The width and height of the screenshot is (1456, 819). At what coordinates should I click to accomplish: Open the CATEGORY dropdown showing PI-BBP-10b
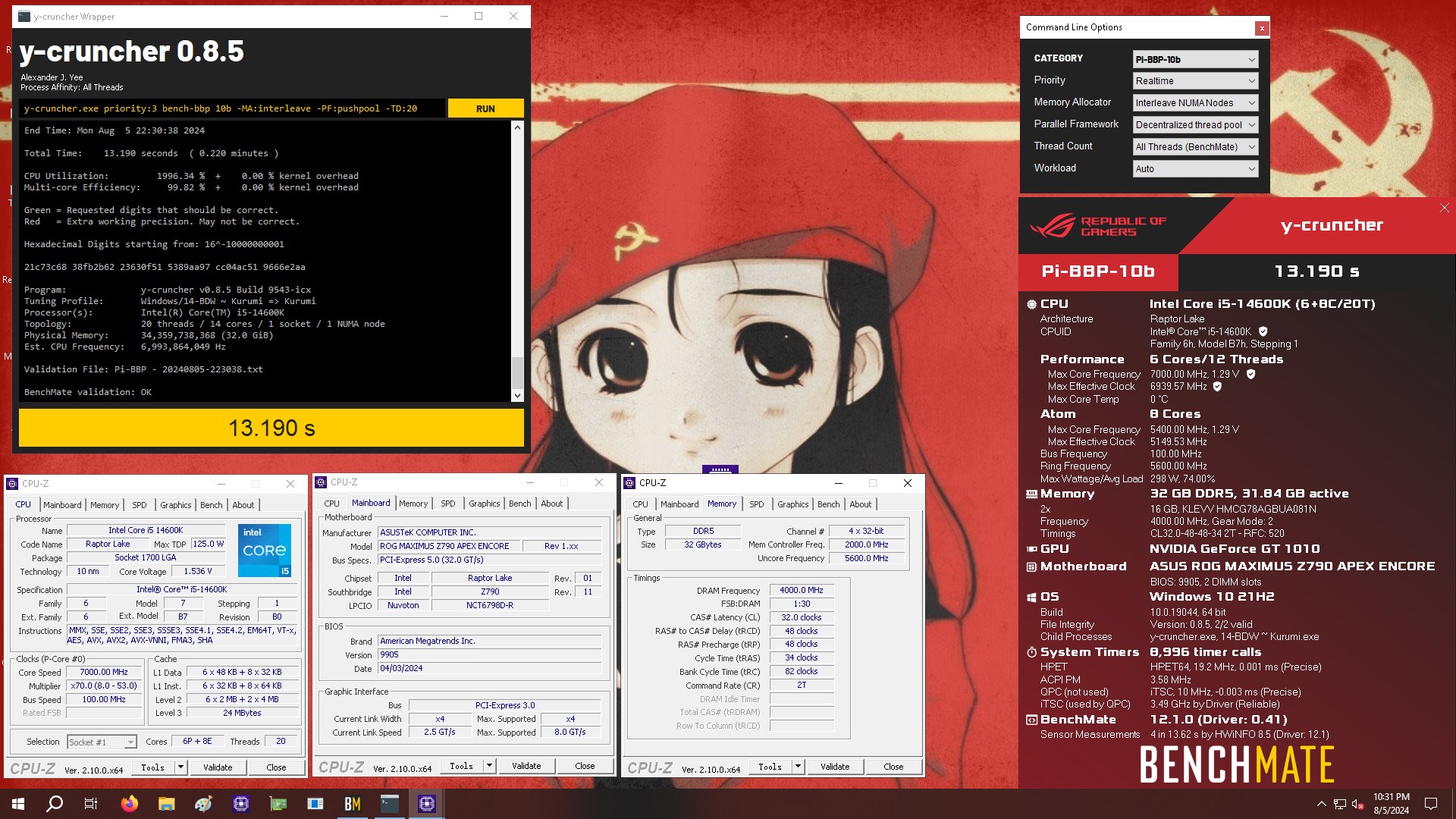point(1196,59)
